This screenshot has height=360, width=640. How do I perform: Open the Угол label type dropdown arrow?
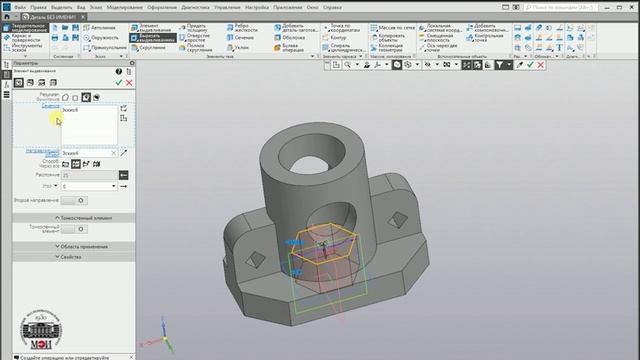point(56,186)
